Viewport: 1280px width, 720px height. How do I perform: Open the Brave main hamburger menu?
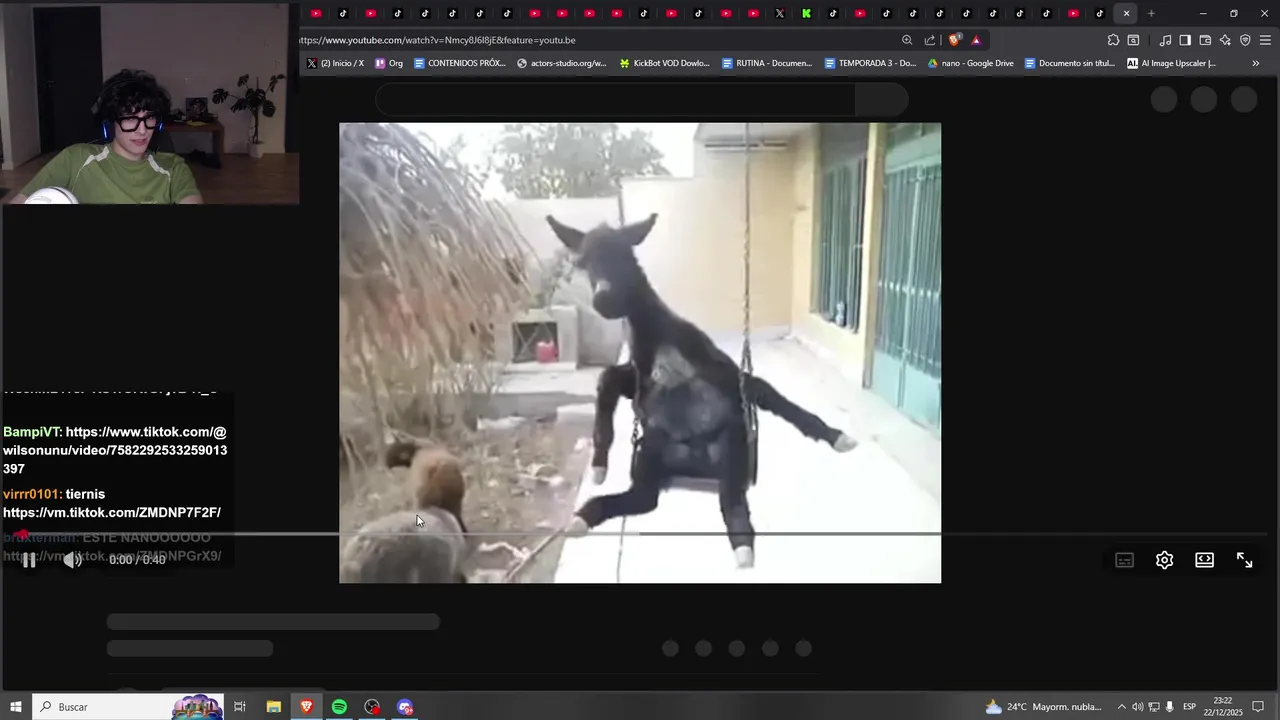tap(1265, 40)
